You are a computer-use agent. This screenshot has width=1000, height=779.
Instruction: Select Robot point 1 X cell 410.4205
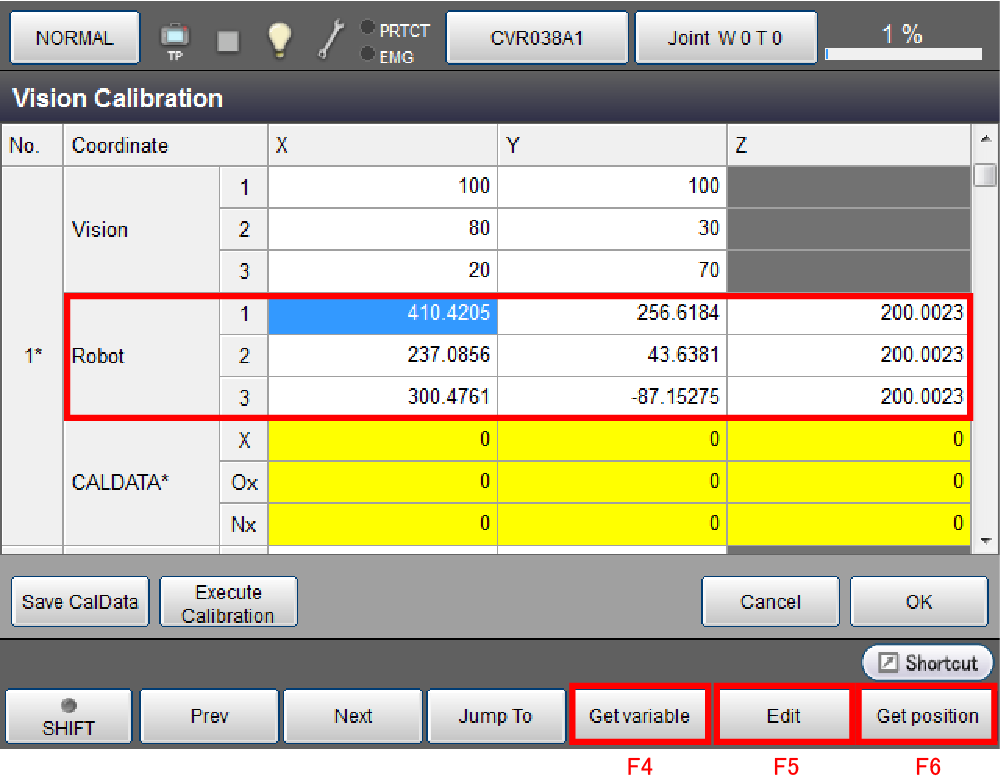point(382,314)
